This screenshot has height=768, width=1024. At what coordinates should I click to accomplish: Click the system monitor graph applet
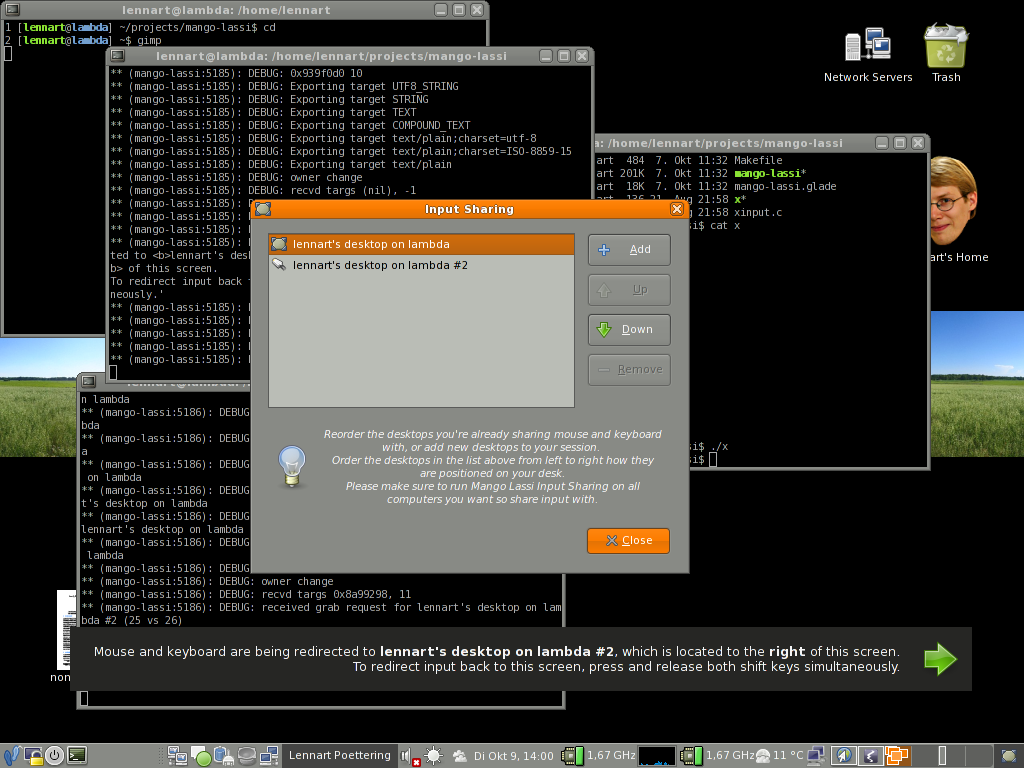click(x=657, y=756)
